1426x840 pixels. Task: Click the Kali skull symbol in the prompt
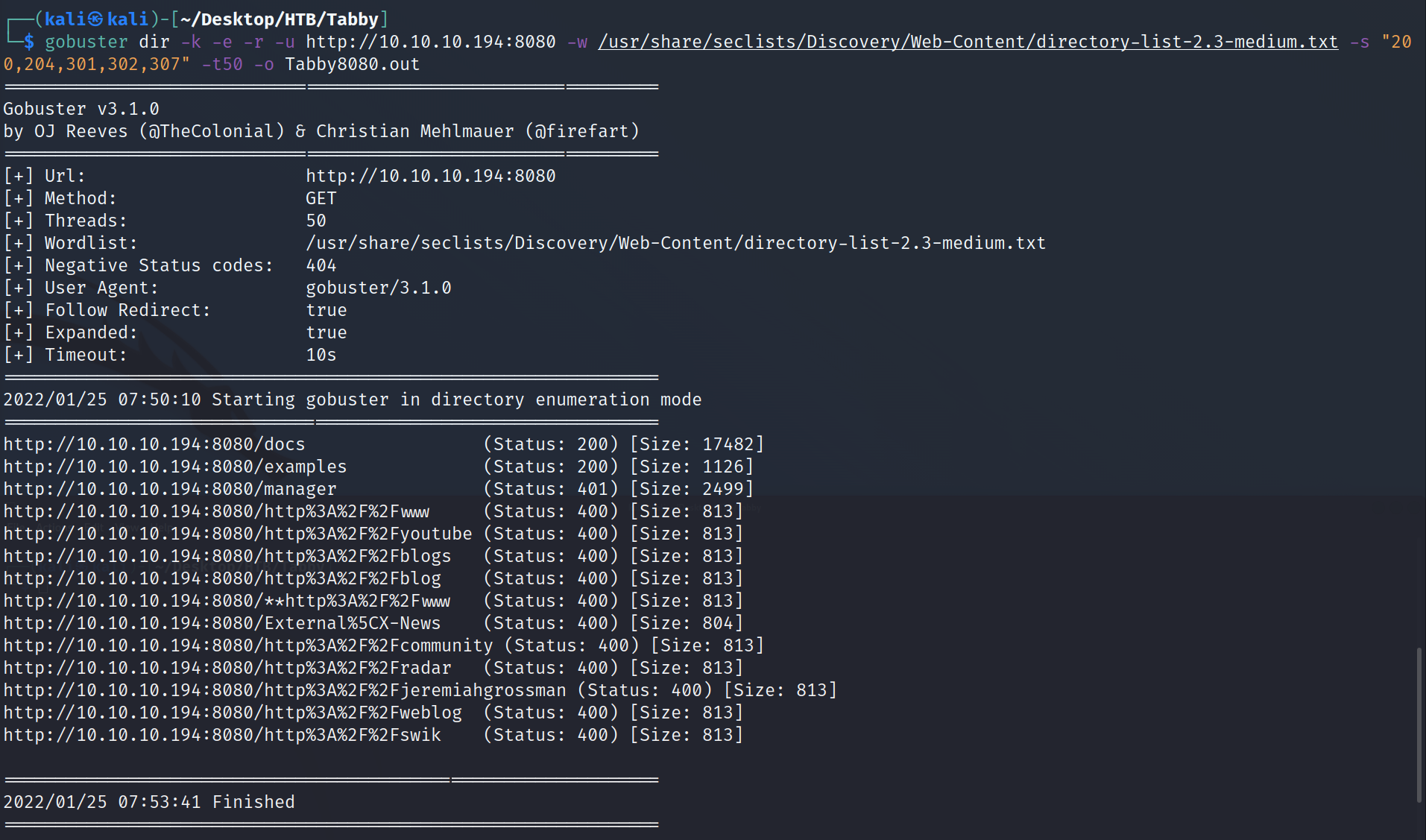tap(95, 19)
